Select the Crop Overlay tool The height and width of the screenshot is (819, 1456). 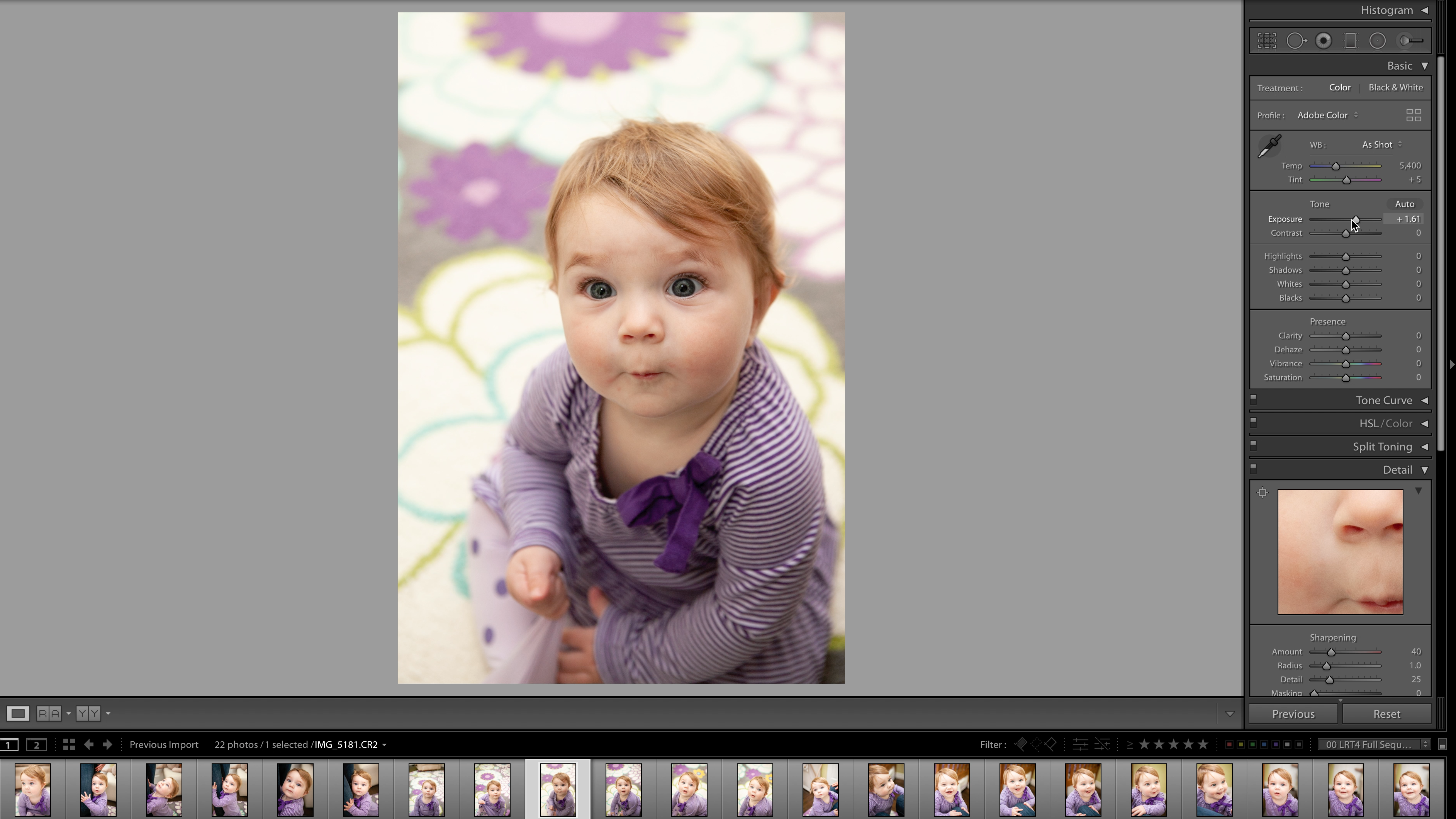1267,40
